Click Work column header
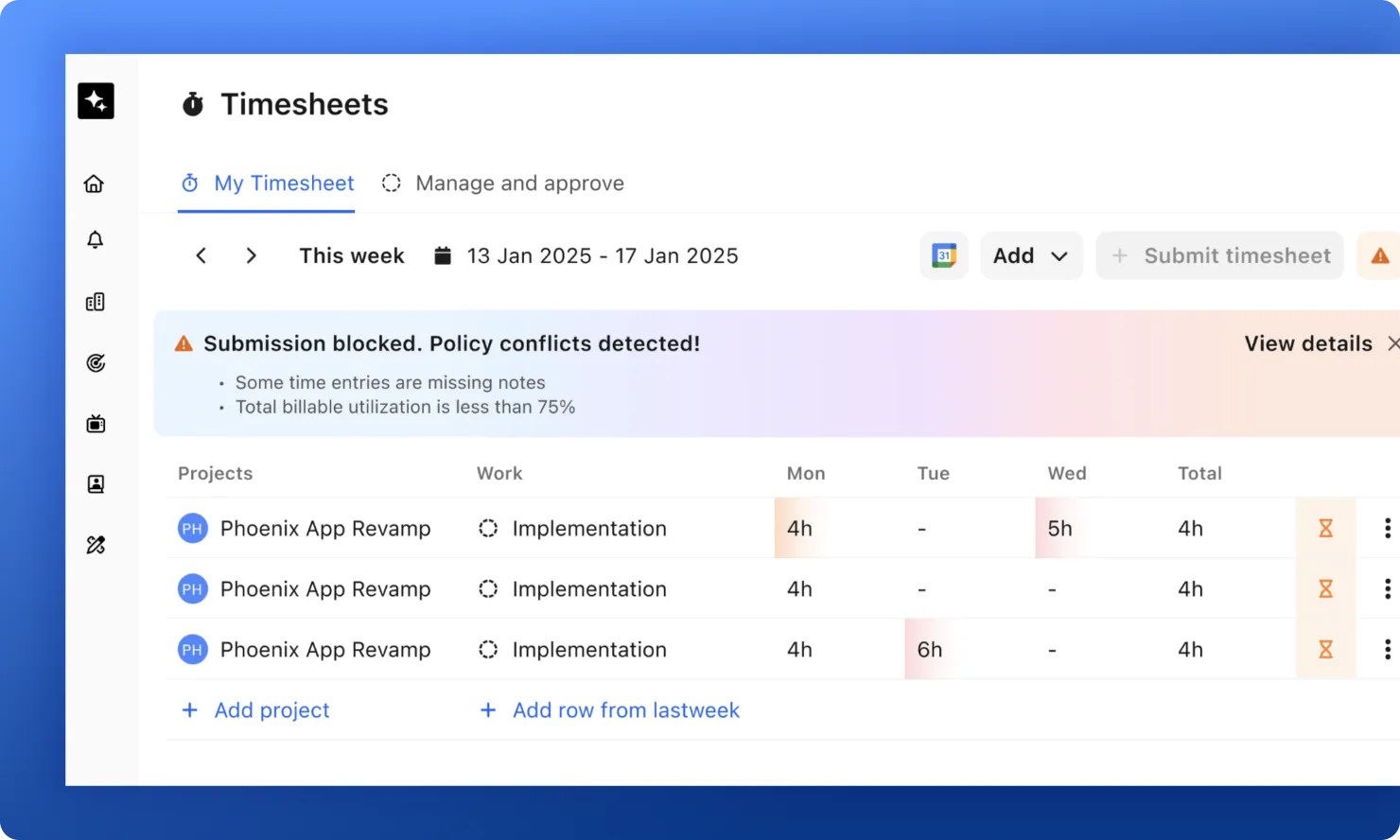 tap(499, 473)
